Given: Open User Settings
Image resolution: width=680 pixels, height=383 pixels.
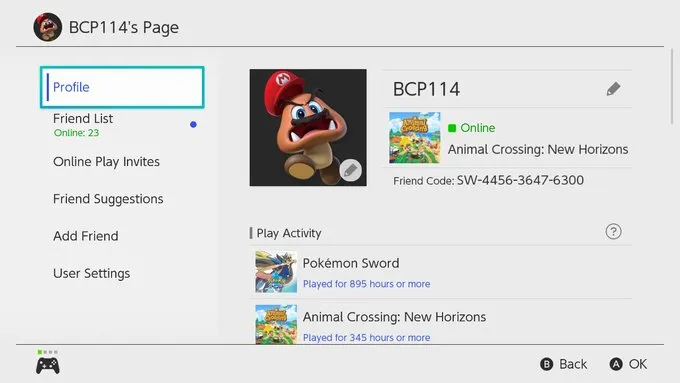Looking at the screenshot, I should pyautogui.click(x=92, y=273).
